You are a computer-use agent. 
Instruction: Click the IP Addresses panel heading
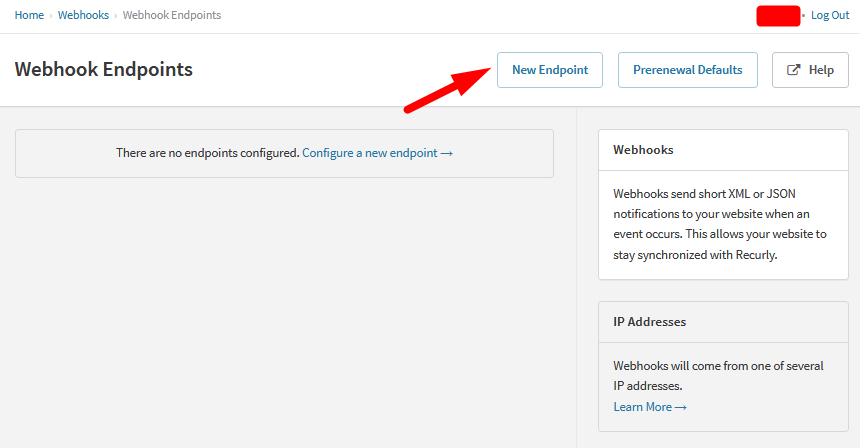649,322
